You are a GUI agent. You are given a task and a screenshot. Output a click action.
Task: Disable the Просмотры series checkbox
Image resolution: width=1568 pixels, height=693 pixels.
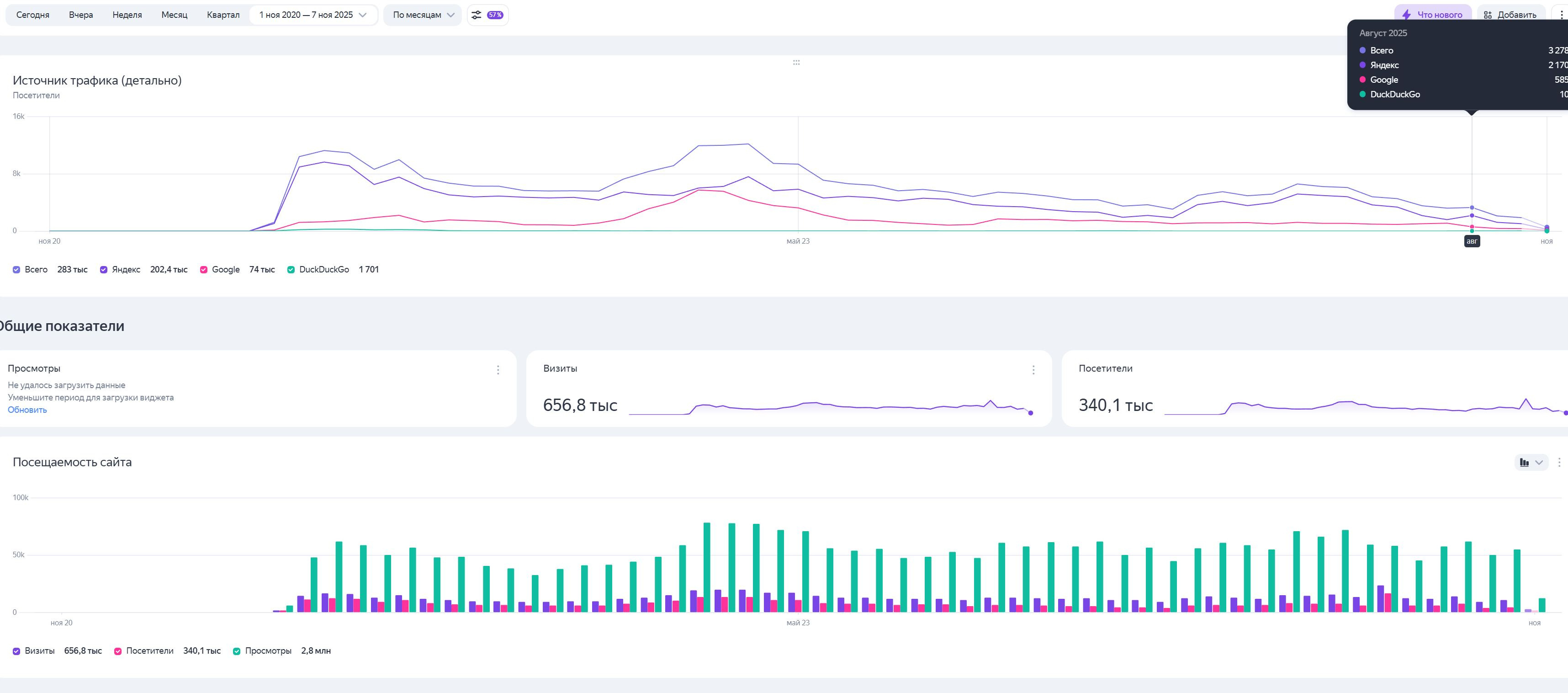pos(237,651)
